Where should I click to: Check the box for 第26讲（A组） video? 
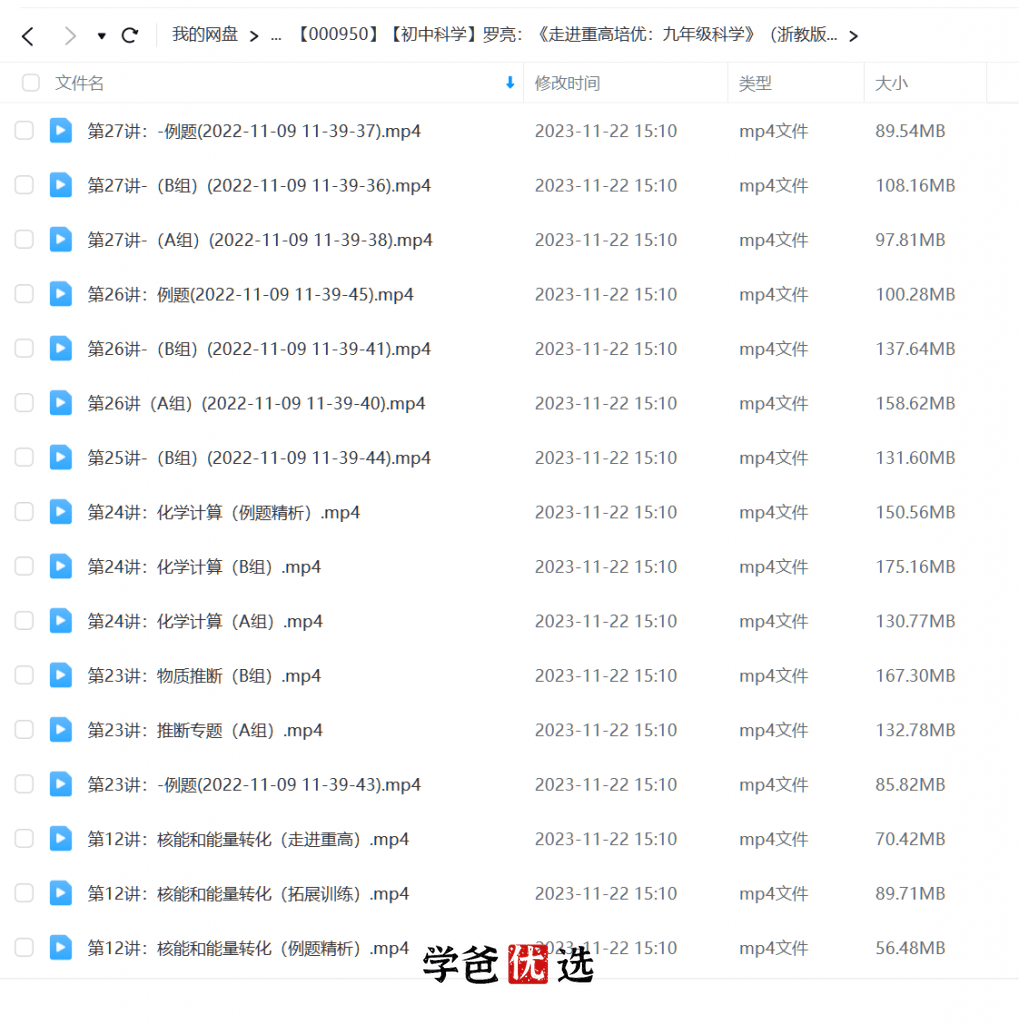[24, 403]
